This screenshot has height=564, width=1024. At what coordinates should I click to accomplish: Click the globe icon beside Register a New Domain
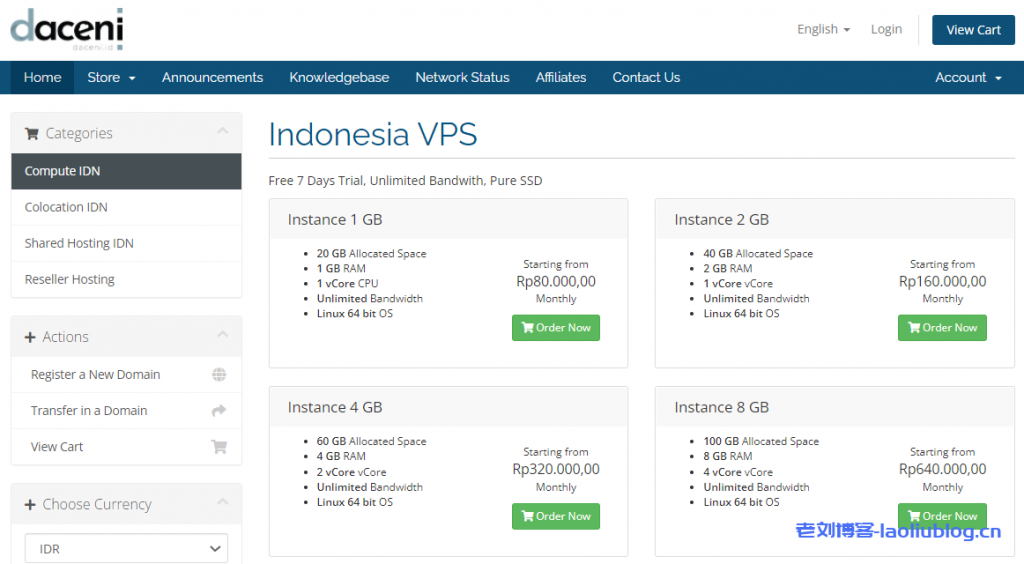[219, 375]
